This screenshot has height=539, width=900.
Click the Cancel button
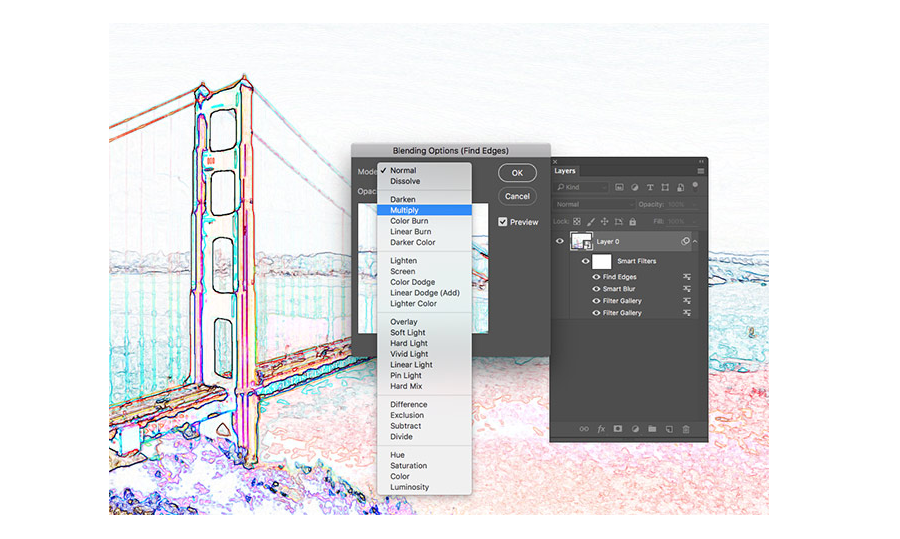coord(517,196)
